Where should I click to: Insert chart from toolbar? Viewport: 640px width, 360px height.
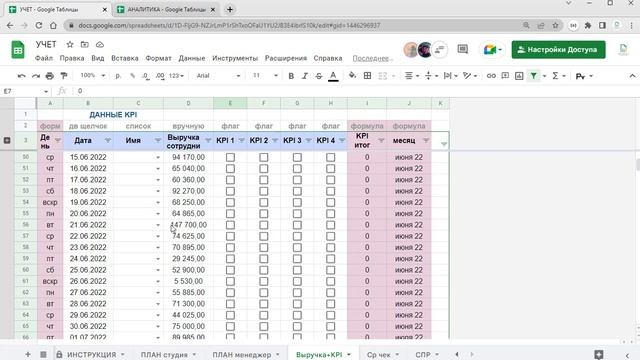(519, 76)
